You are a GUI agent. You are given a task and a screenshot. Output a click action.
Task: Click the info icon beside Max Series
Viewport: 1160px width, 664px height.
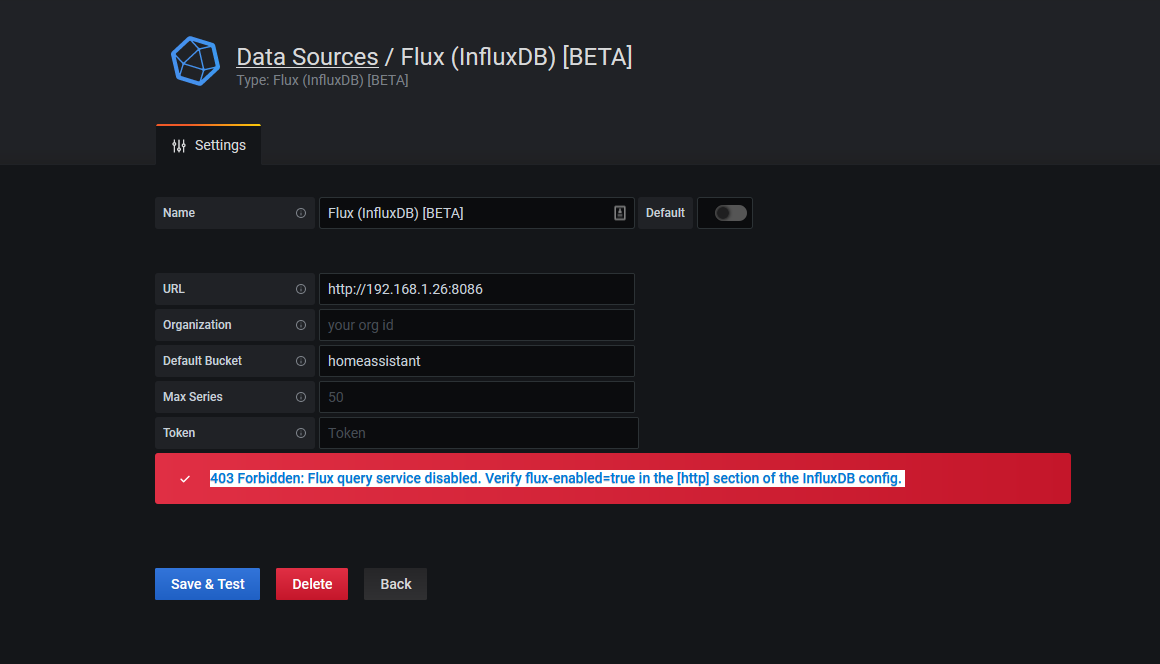(301, 397)
